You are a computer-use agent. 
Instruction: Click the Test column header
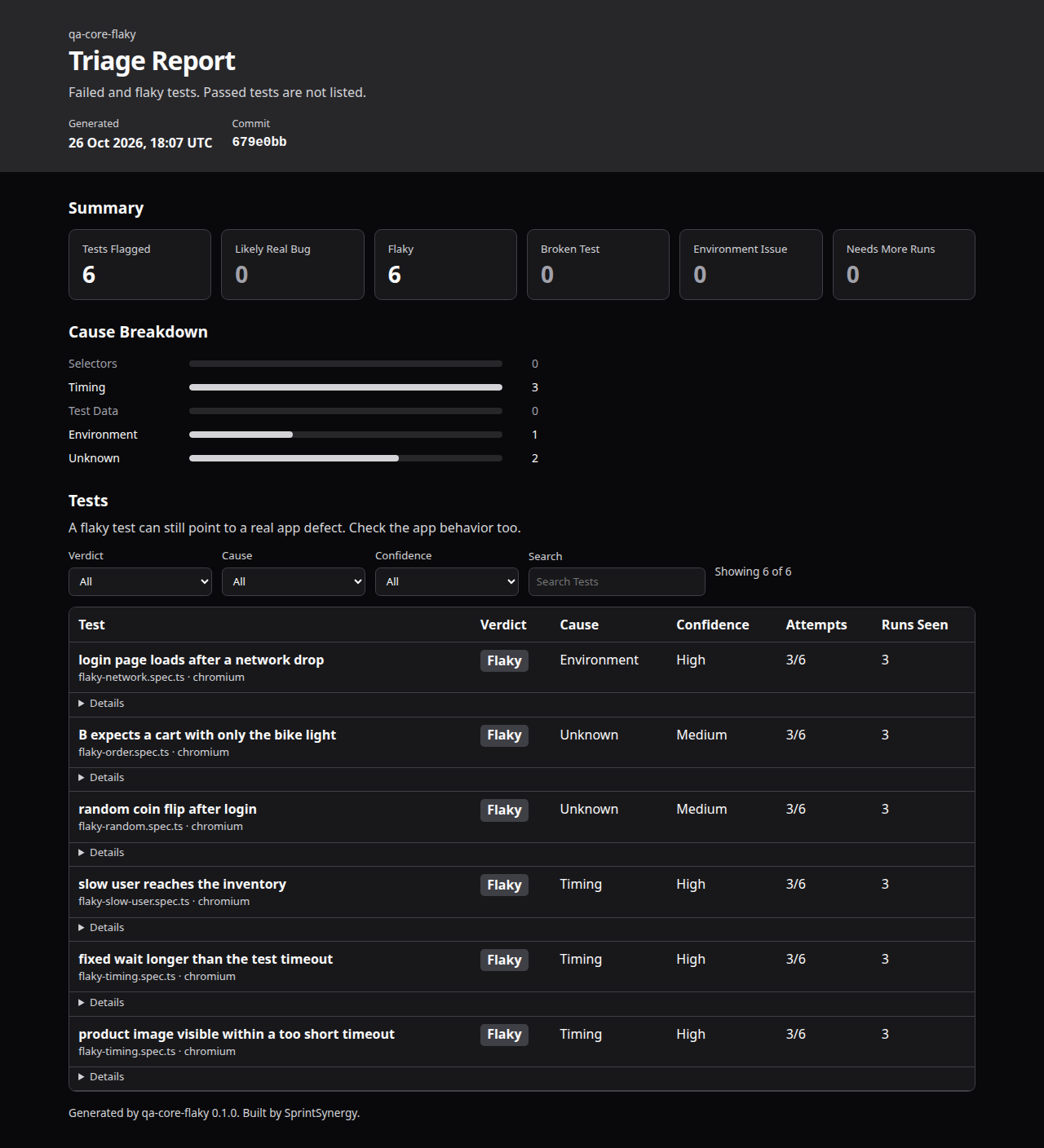pos(91,625)
